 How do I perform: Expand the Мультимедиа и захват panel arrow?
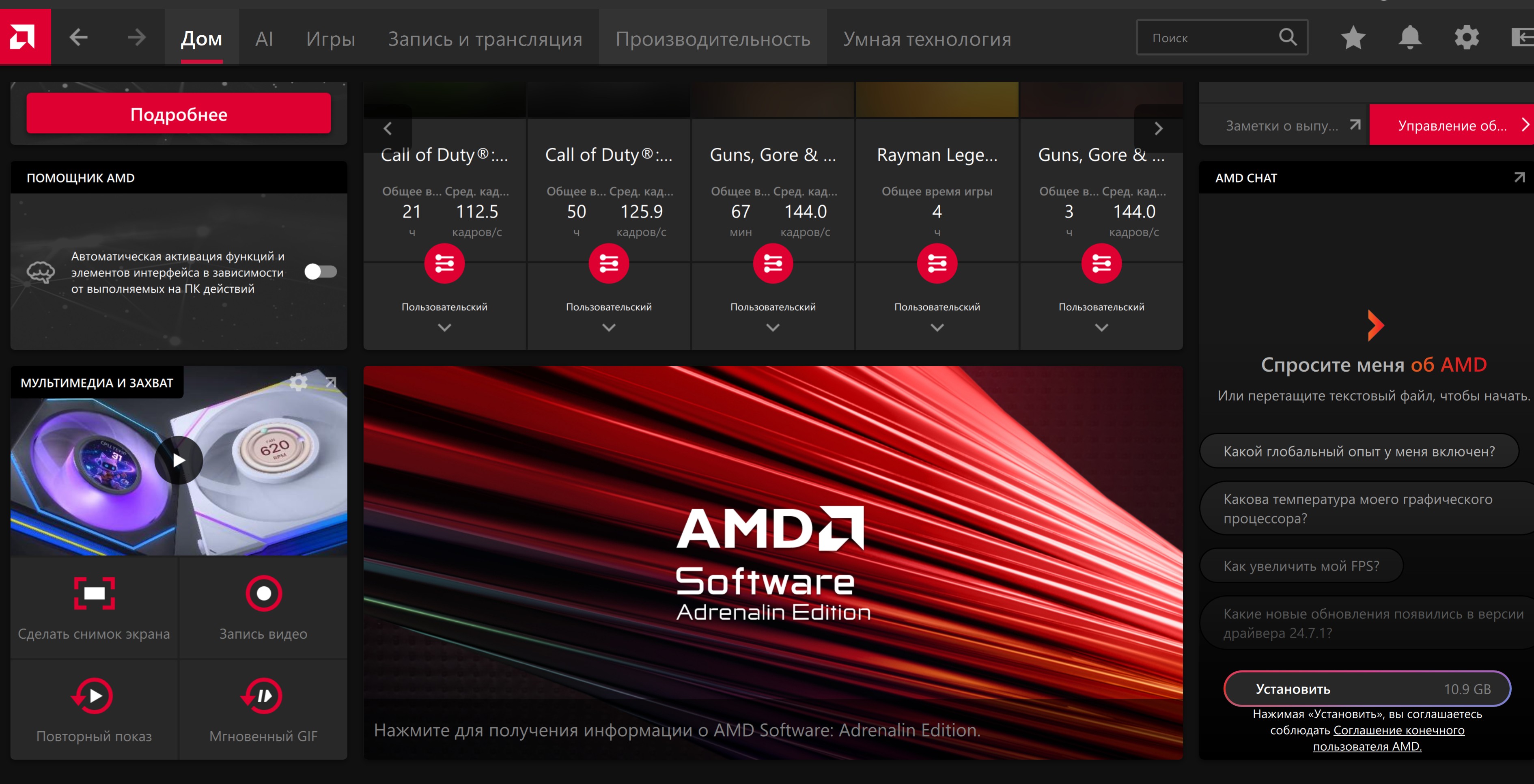pyautogui.click(x=330, y=382)
